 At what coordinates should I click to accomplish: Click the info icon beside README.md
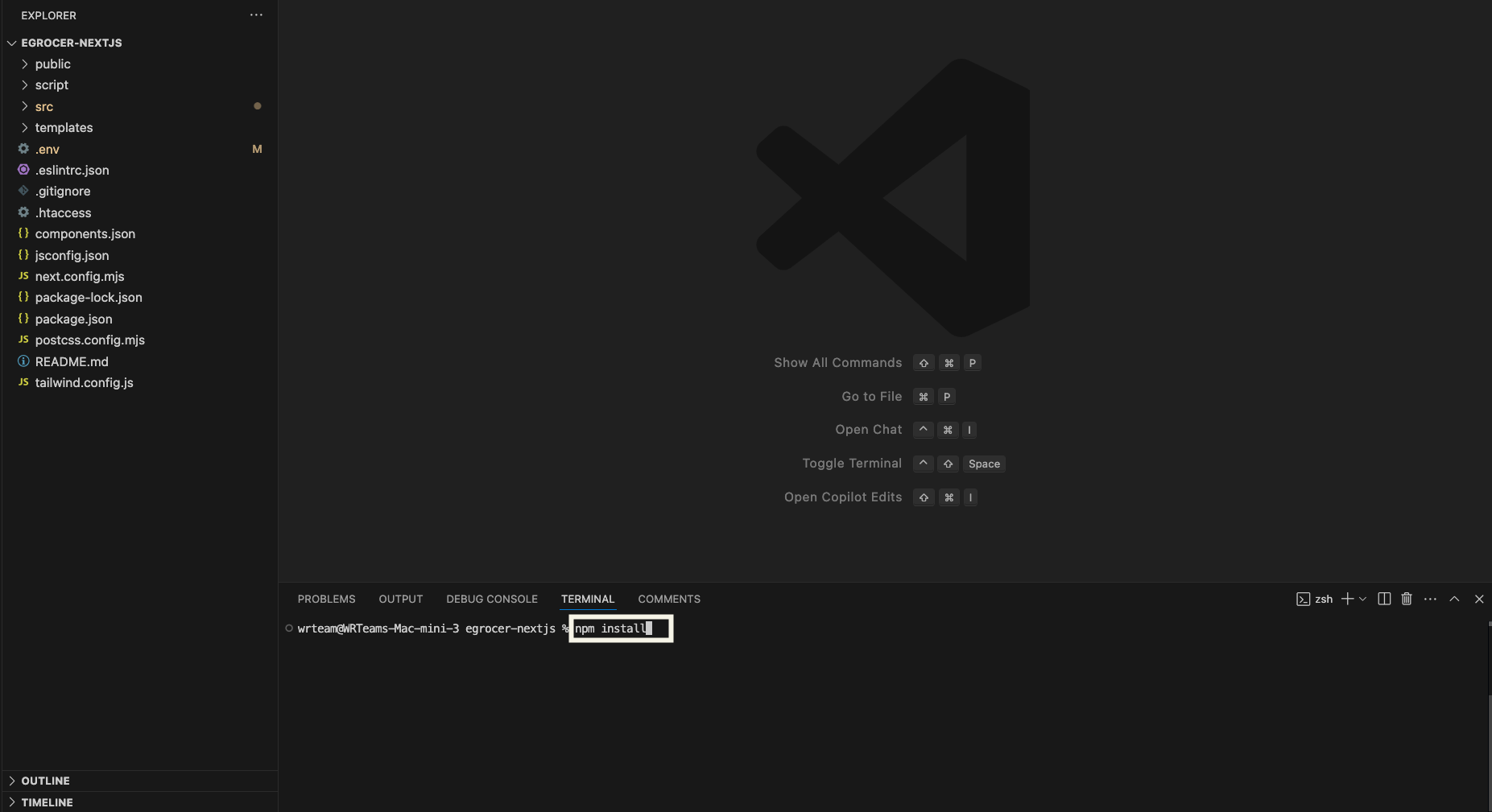click(23, 361)
